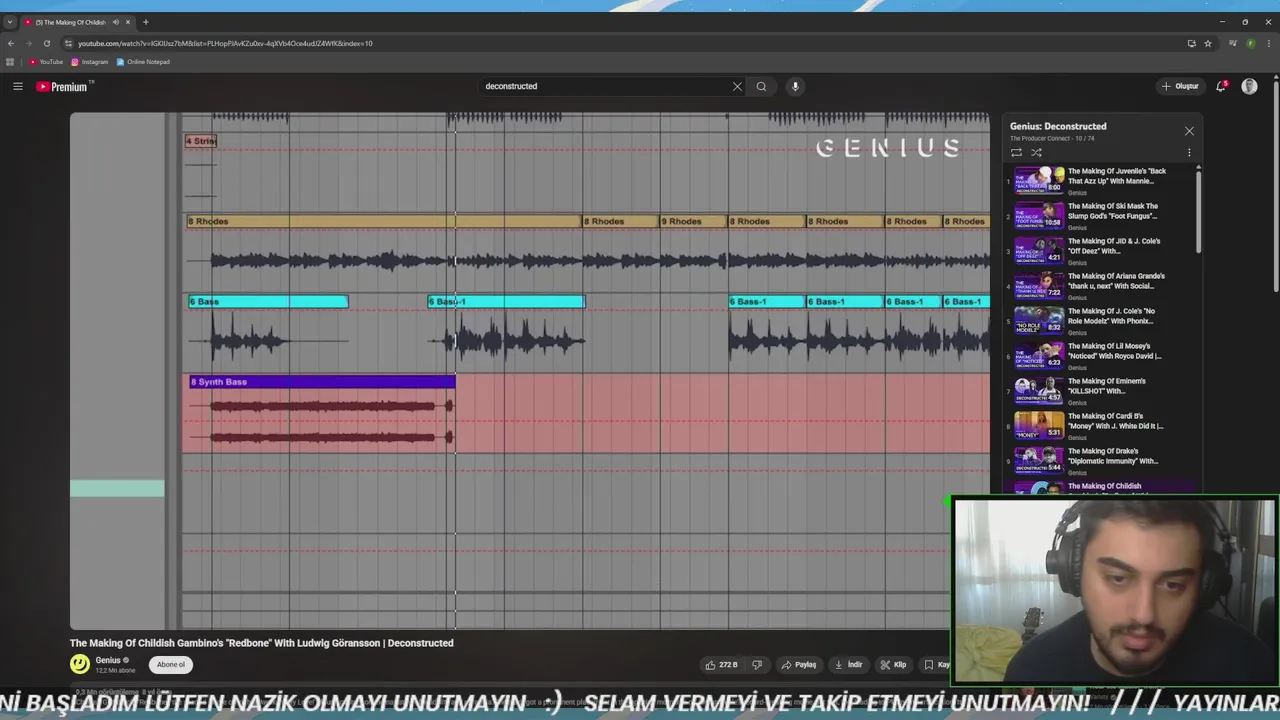Screen dimensions: 1280x720
Task: Go back in browser history
Action: tap(11, 44)
